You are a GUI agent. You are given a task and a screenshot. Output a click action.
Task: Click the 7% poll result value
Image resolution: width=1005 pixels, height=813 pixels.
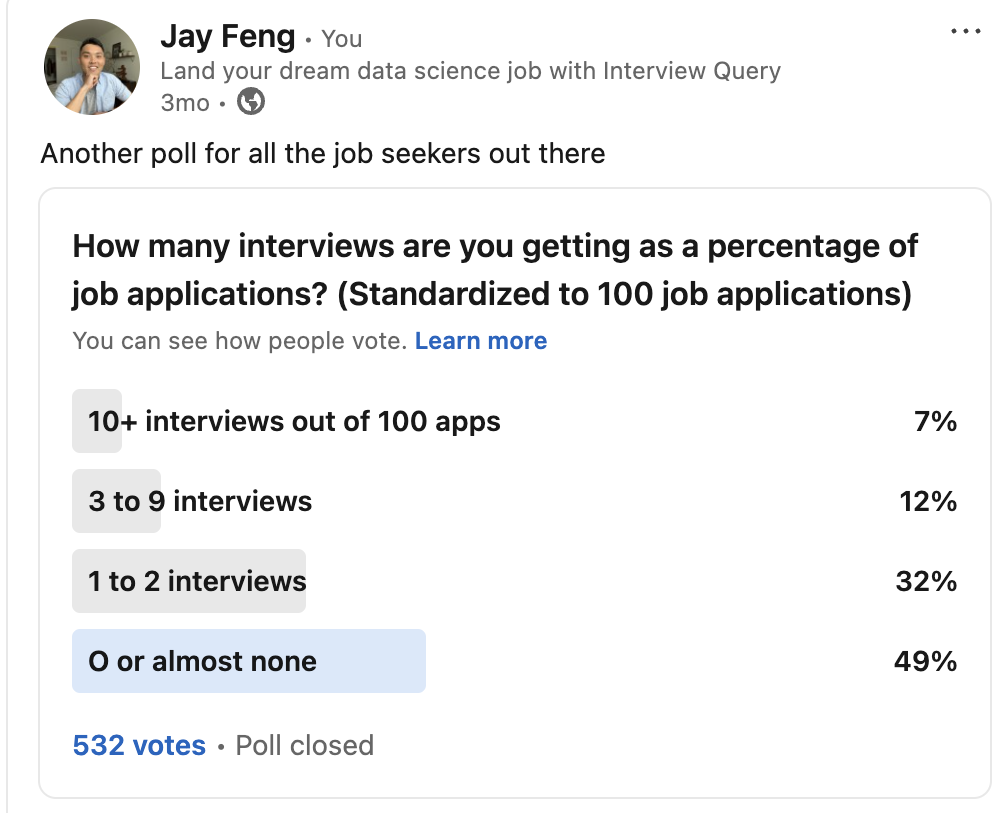935,421
